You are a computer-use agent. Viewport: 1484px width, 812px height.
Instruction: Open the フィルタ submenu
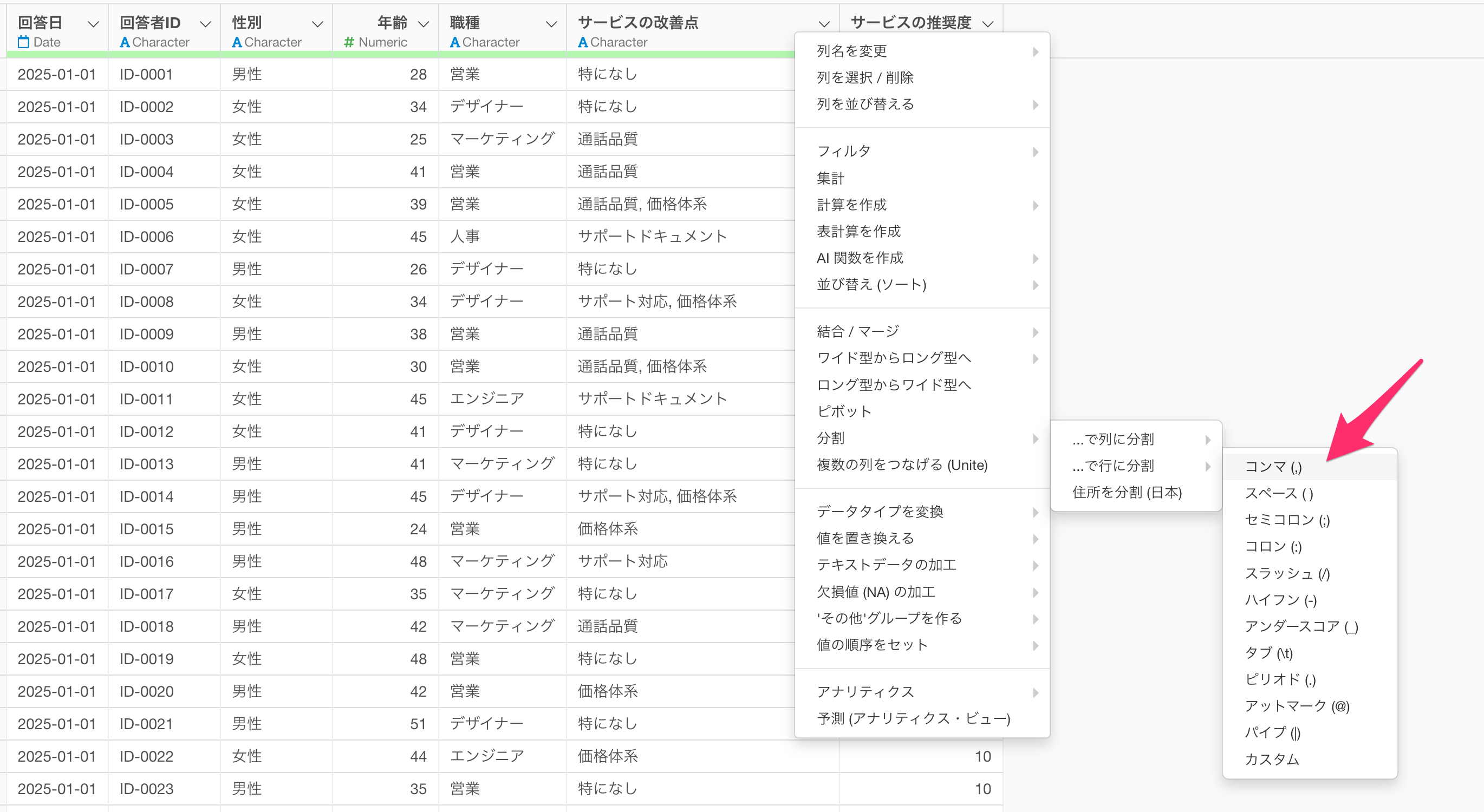pos(843,151)
